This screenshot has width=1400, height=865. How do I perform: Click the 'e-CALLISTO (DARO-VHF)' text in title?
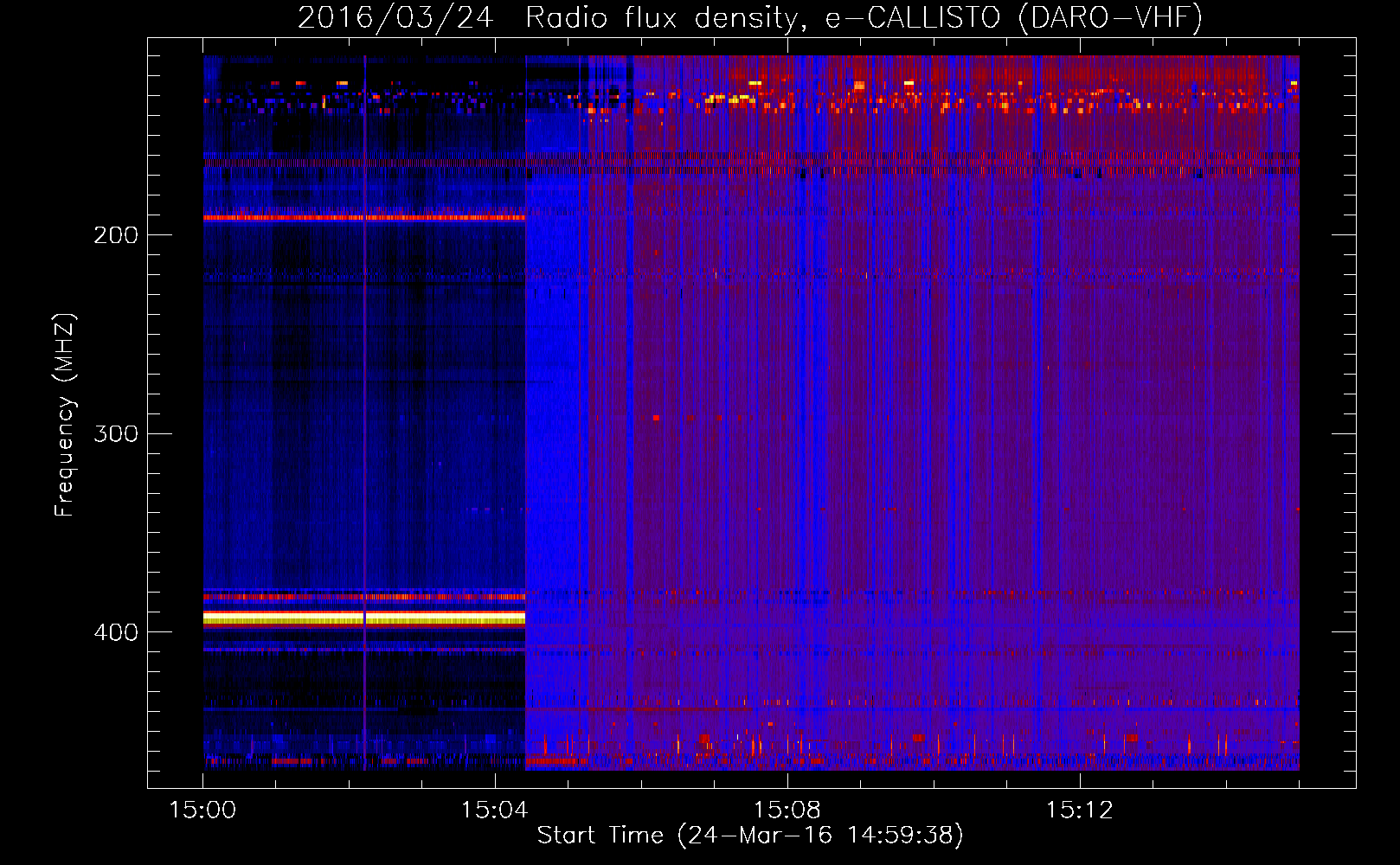coord(1013,17)
